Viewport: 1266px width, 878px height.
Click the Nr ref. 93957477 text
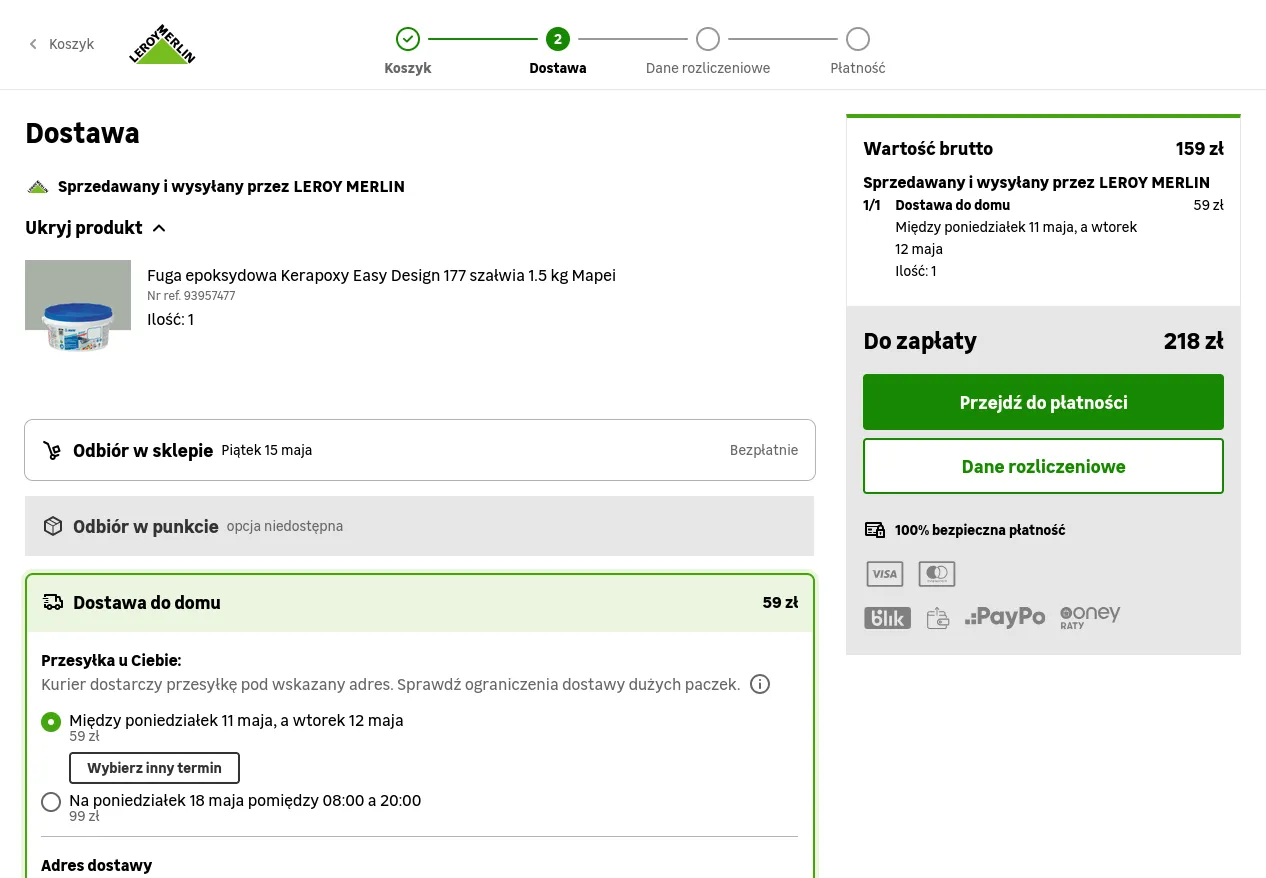click(x=191, y=296)
